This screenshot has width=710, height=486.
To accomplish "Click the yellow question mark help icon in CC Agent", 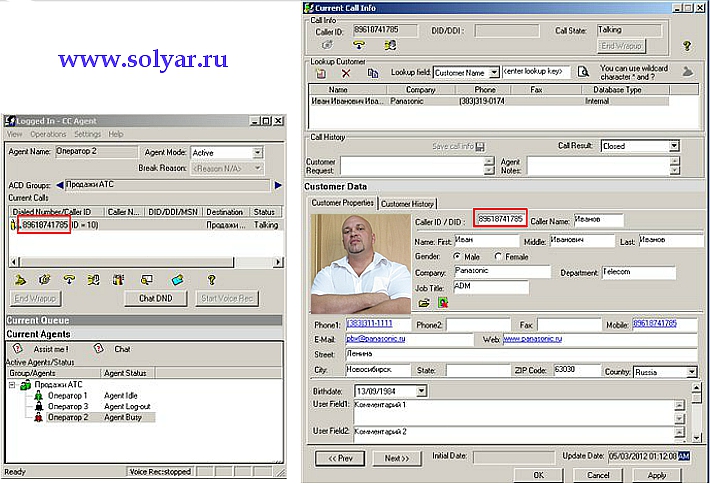I will coord(211,280).
